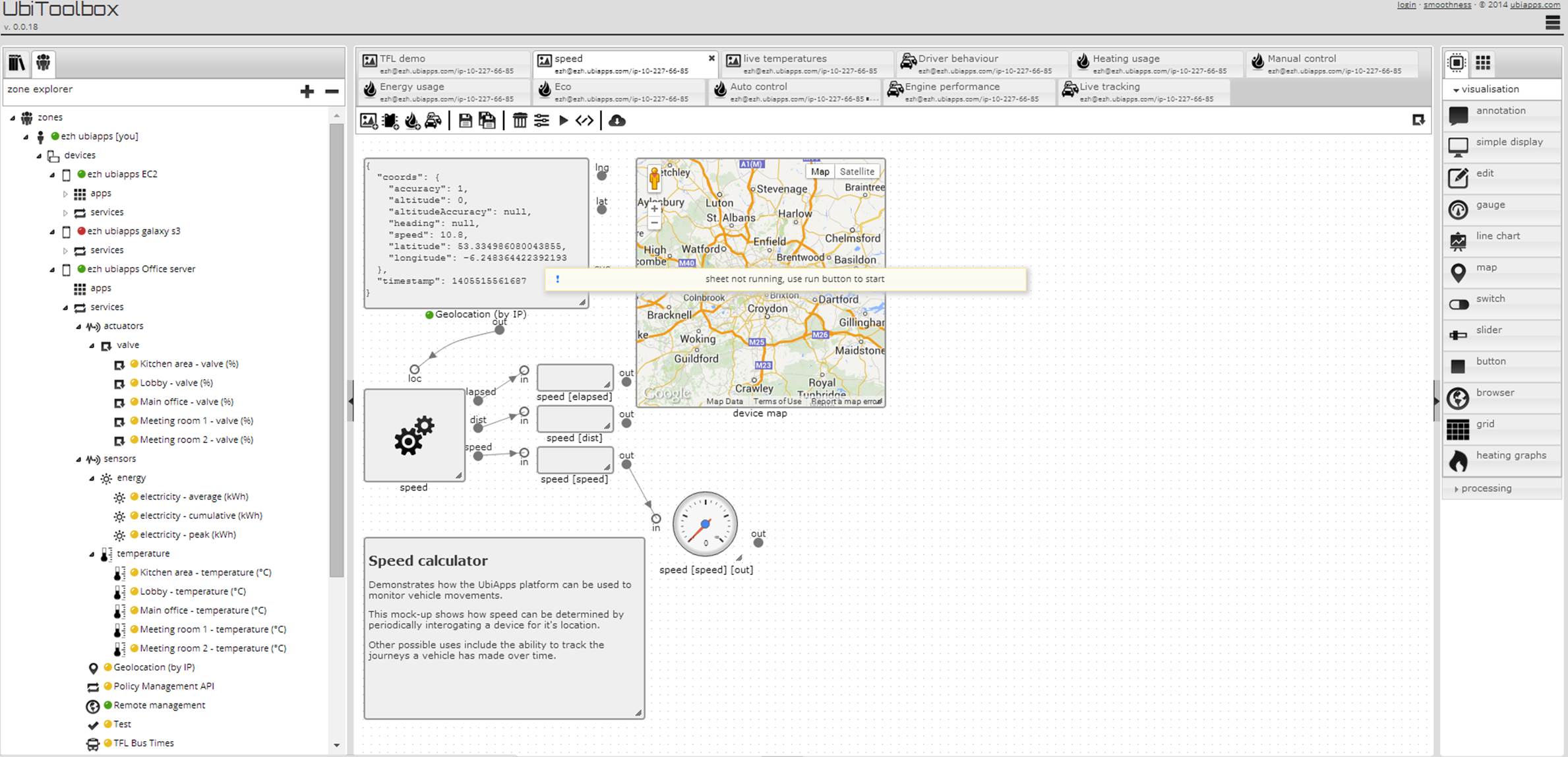Click the add zone plus icon
Viewport: 1568px width, 757px height.
pos(307,91)
